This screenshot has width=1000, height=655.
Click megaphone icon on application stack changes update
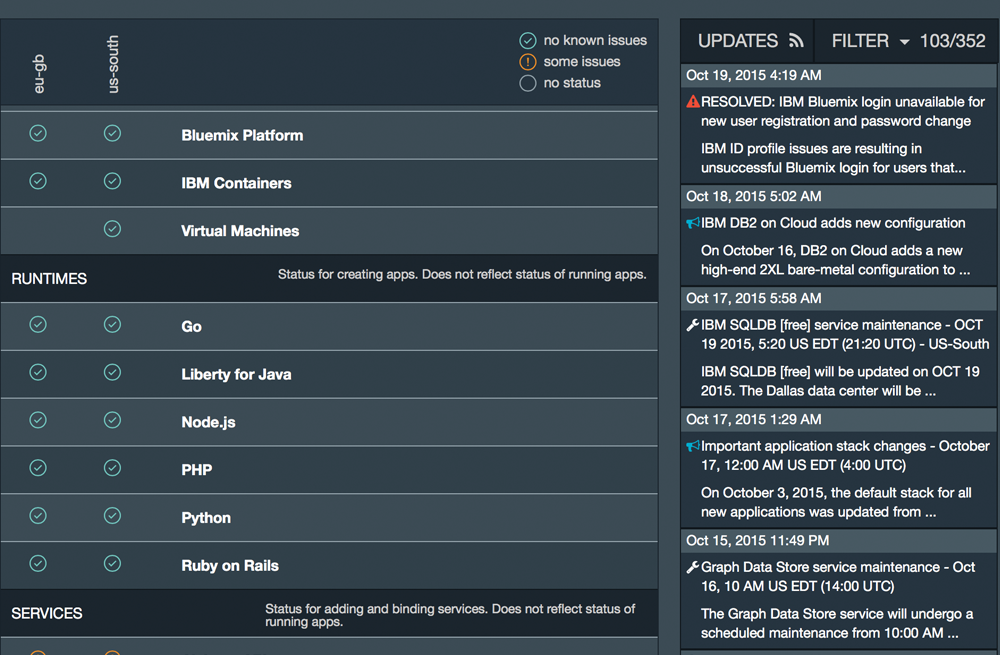693,446
